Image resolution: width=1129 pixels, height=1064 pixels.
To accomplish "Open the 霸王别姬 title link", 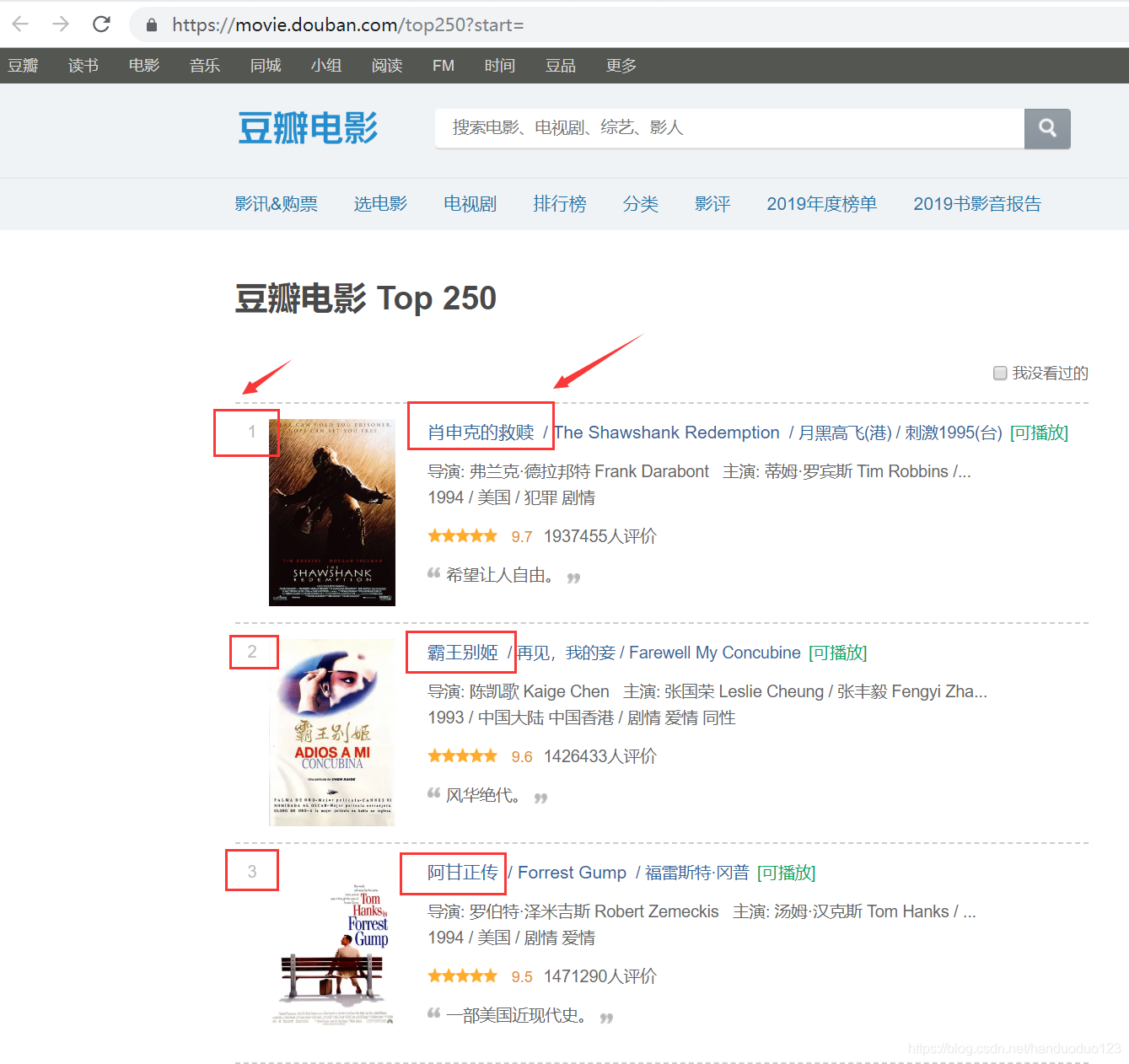I will (463, 653).
